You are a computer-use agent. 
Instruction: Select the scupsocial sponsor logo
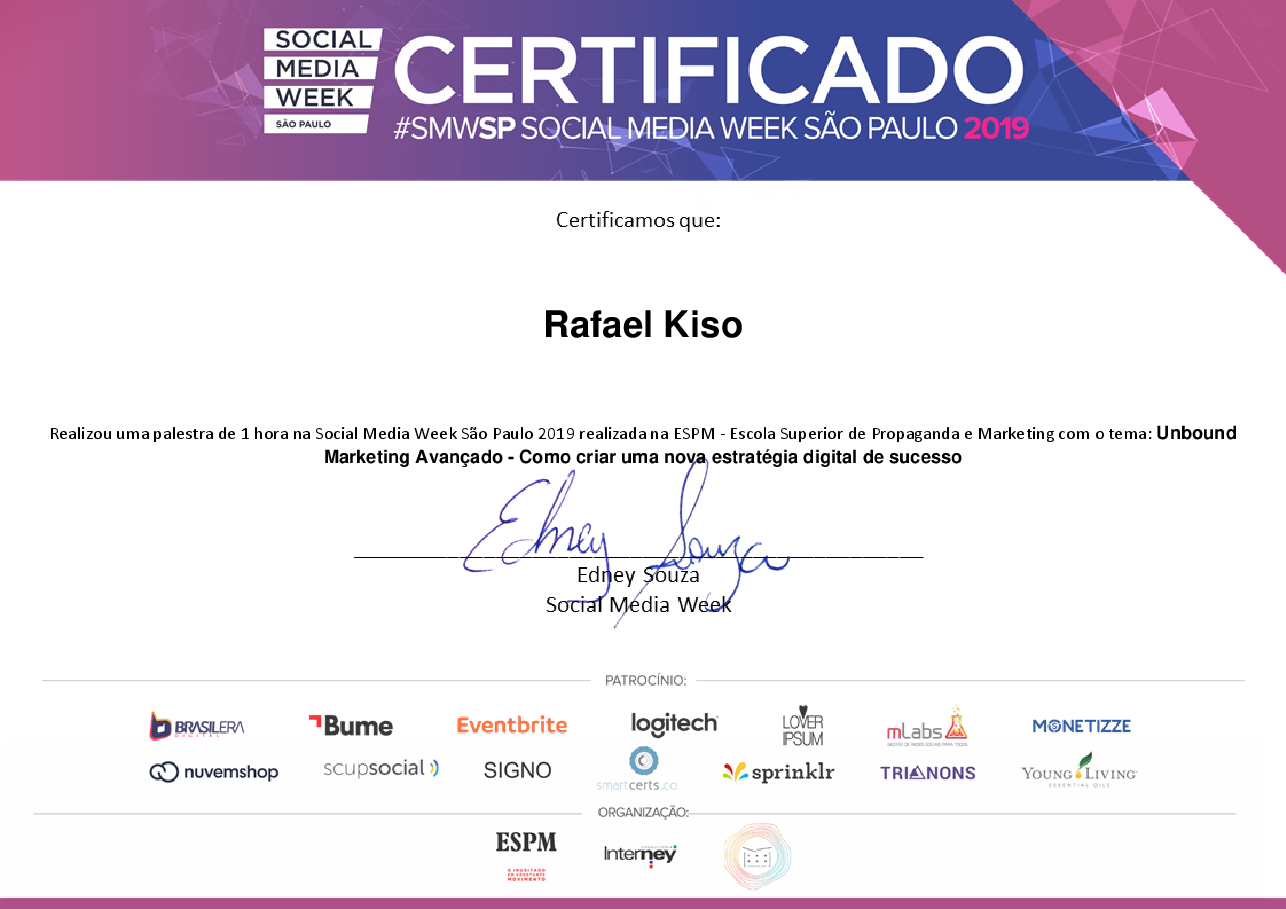(381, 769)
